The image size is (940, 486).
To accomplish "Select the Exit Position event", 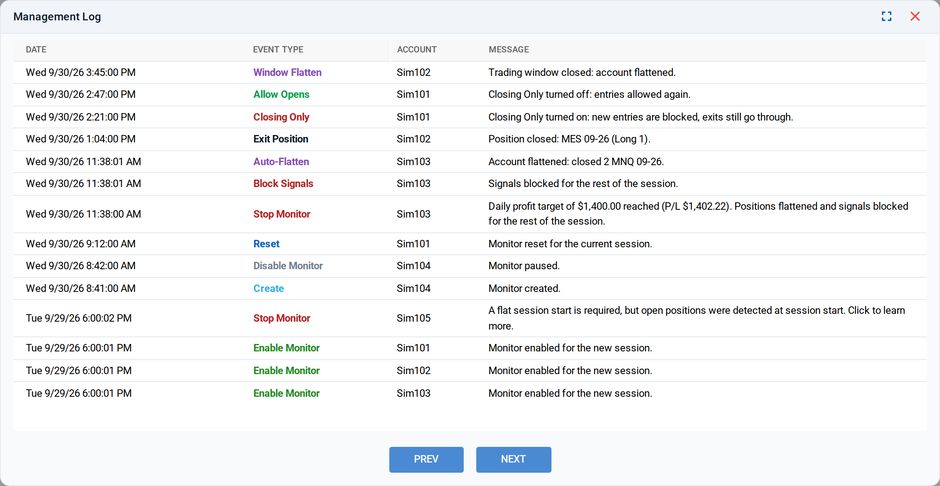I will tap(281, 140).
